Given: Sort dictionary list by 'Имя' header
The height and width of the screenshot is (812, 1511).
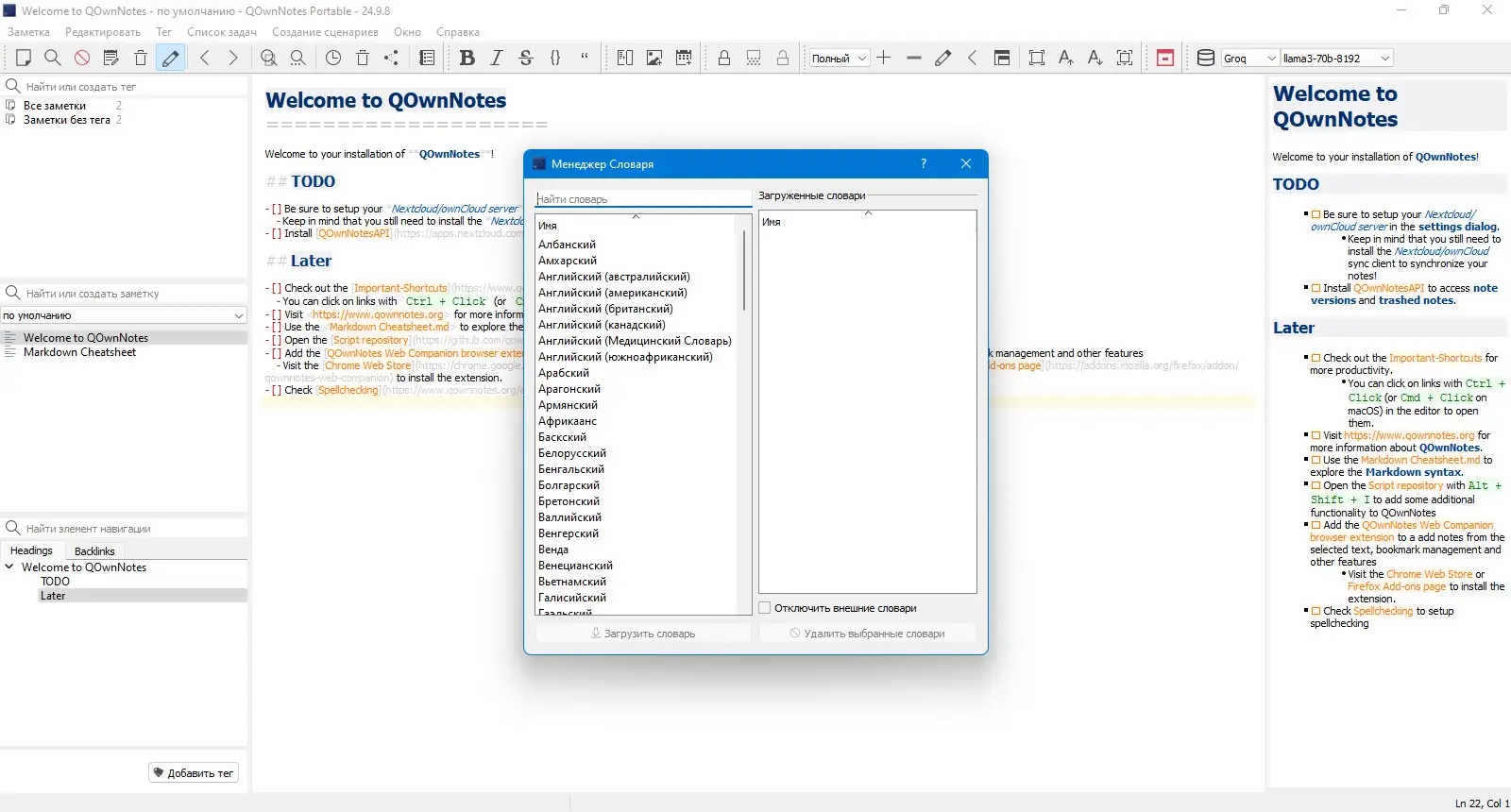Looking at the screenshot, I should pyautogui.click(x=636, y=226).
